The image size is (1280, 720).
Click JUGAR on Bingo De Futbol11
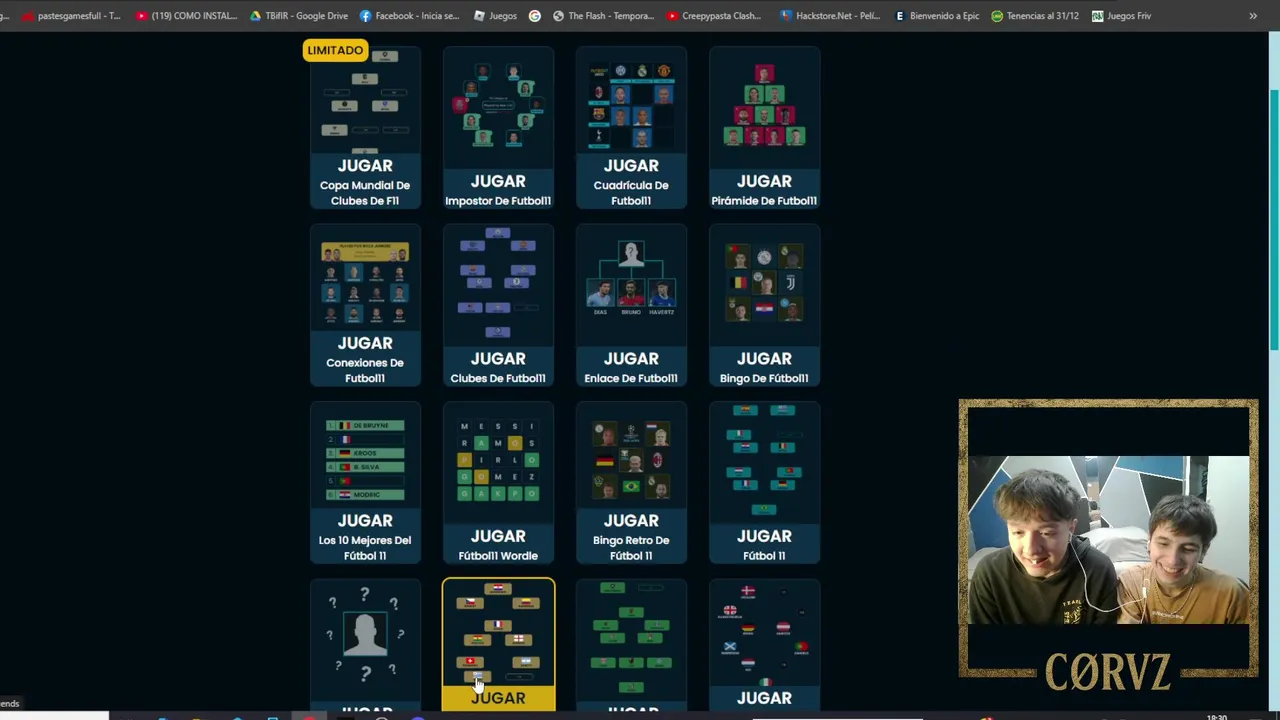764,360
